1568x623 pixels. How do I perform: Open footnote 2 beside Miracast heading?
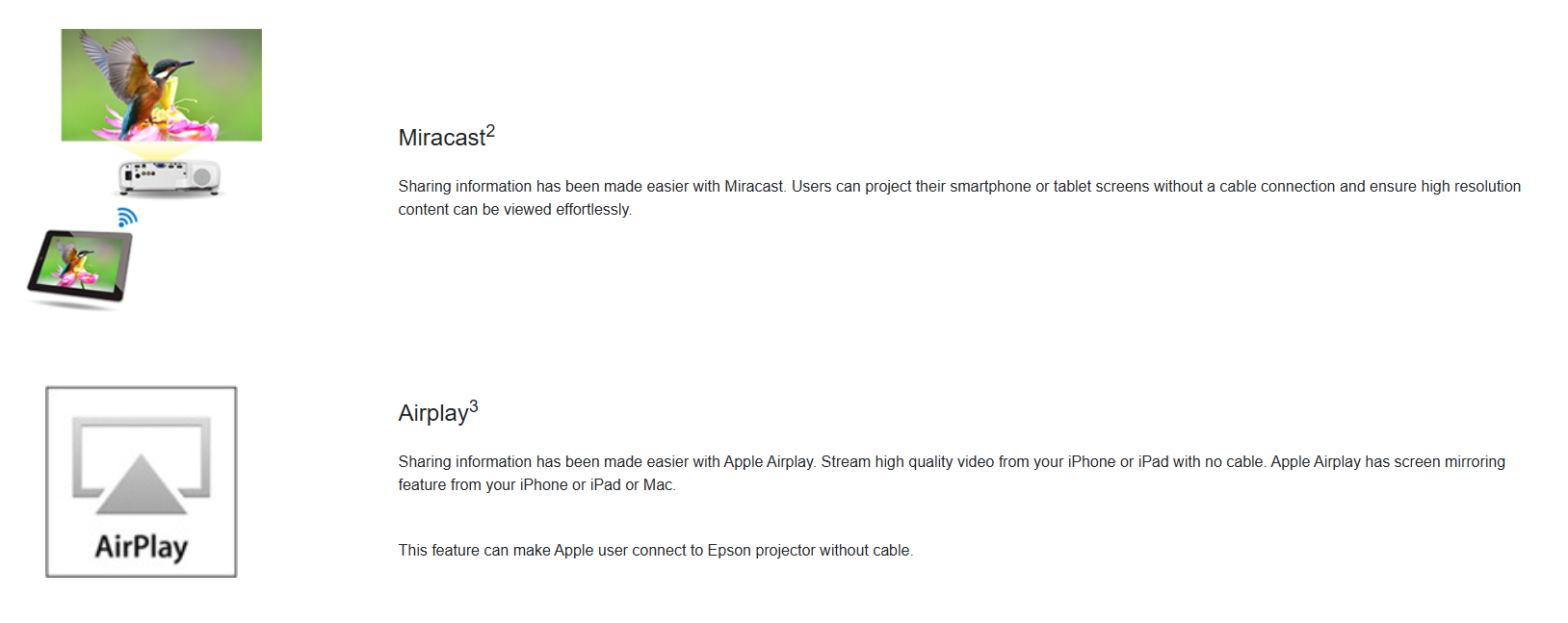tap(490, 130)
